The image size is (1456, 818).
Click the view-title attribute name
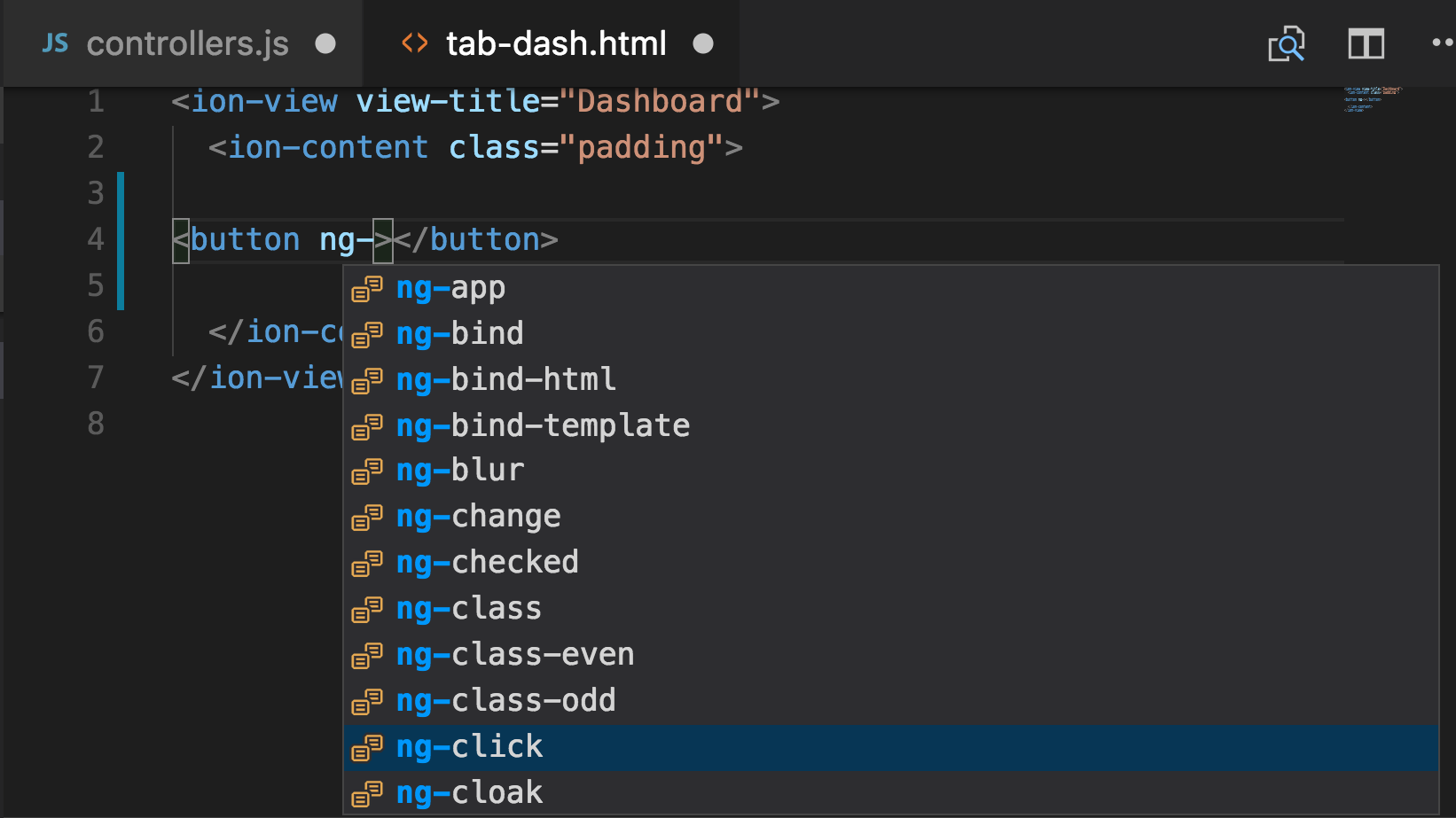pyautogui.click(x=448, y=101)
